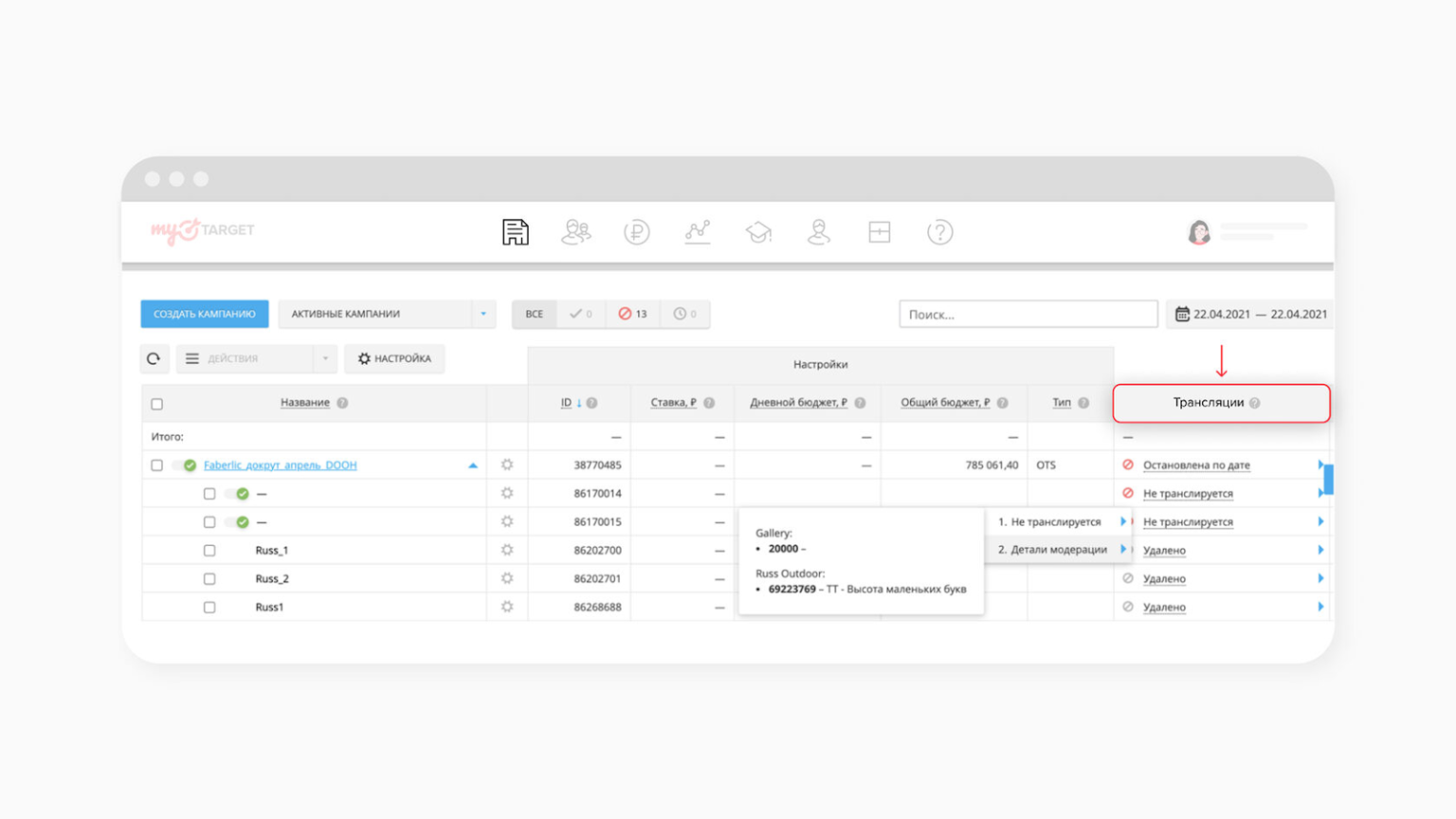Select the ВСЕ filter tab
This screenshot has width=1456, height=819.
click(535, 314)
